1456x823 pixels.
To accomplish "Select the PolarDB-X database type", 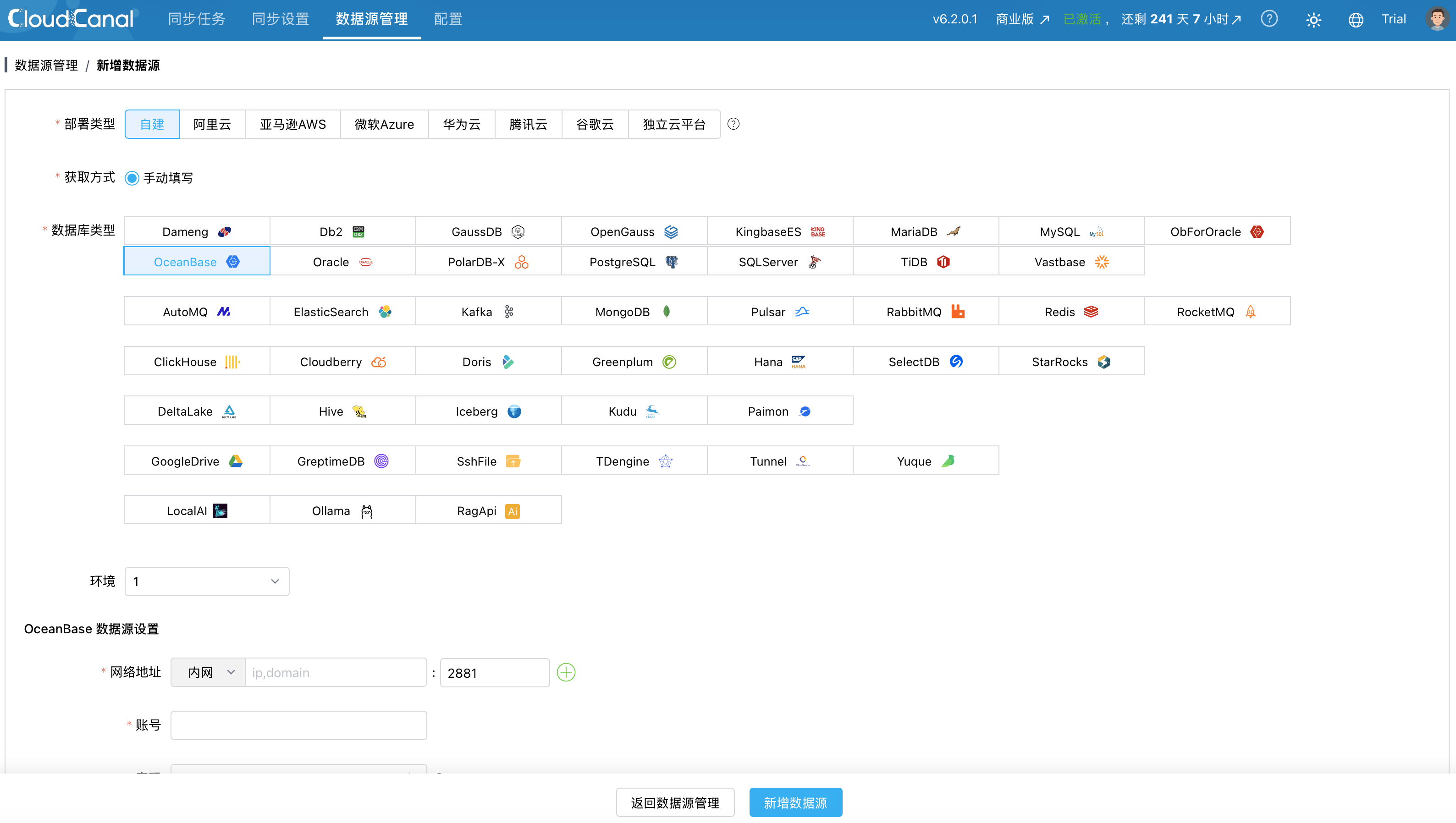I will (489, 261).
